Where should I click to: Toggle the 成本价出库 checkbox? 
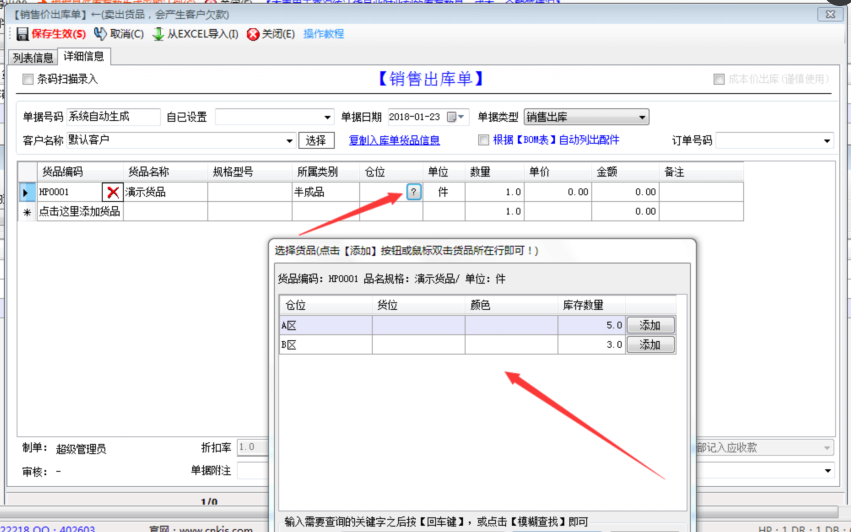tap(719, 79)
